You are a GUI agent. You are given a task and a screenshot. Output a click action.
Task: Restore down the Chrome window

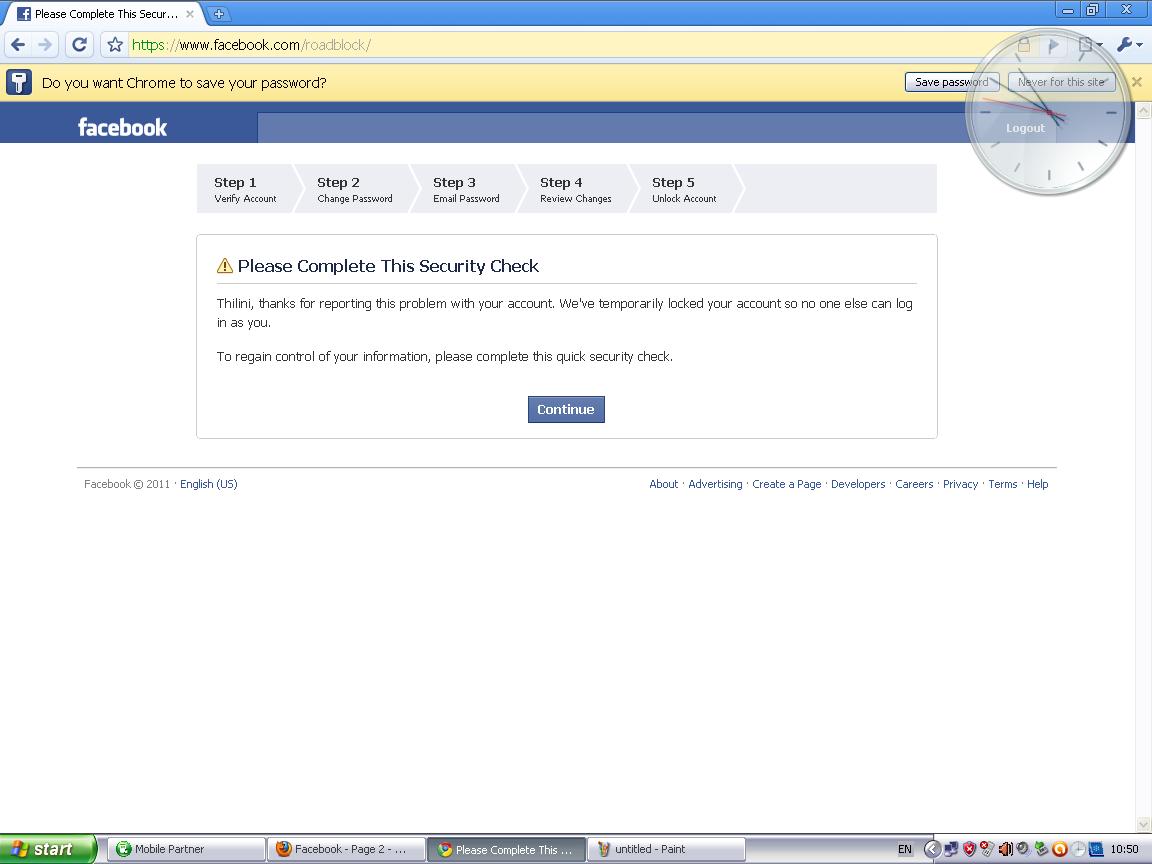(x=1092, y=10)
